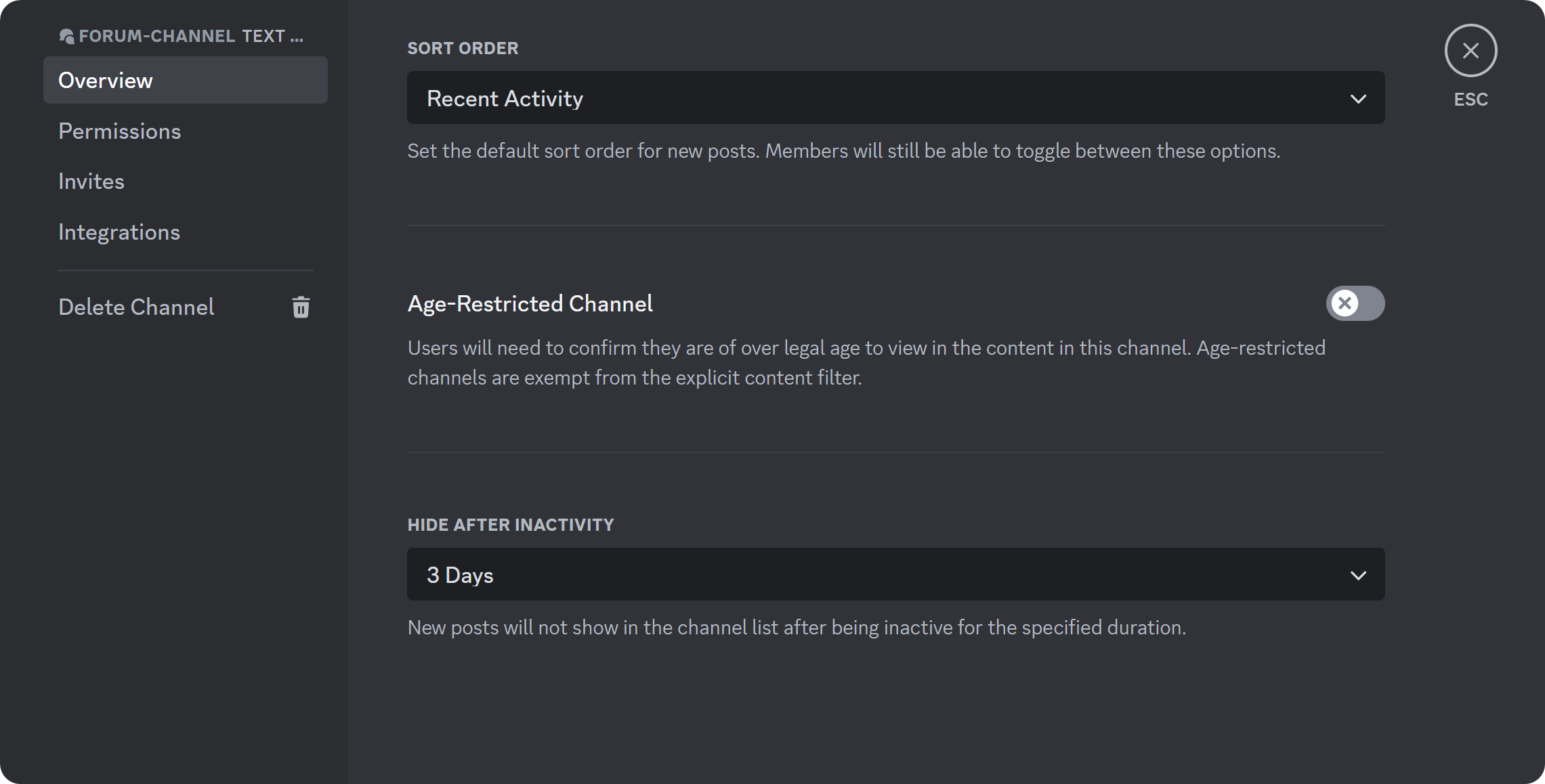Click the circular X icon above ESC

1470,50
